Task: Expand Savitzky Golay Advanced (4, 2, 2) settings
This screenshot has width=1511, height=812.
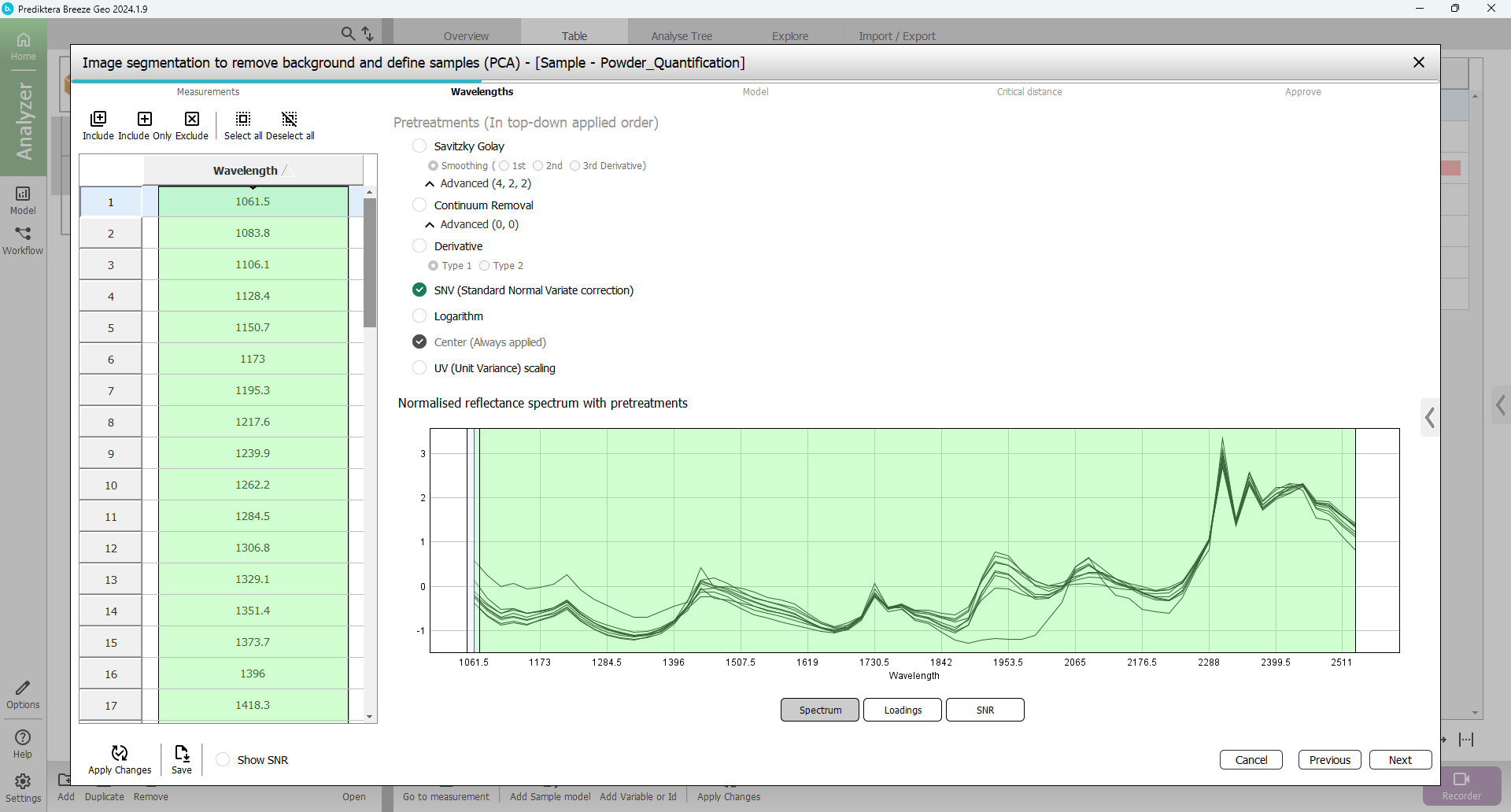Action: [430, 184]
